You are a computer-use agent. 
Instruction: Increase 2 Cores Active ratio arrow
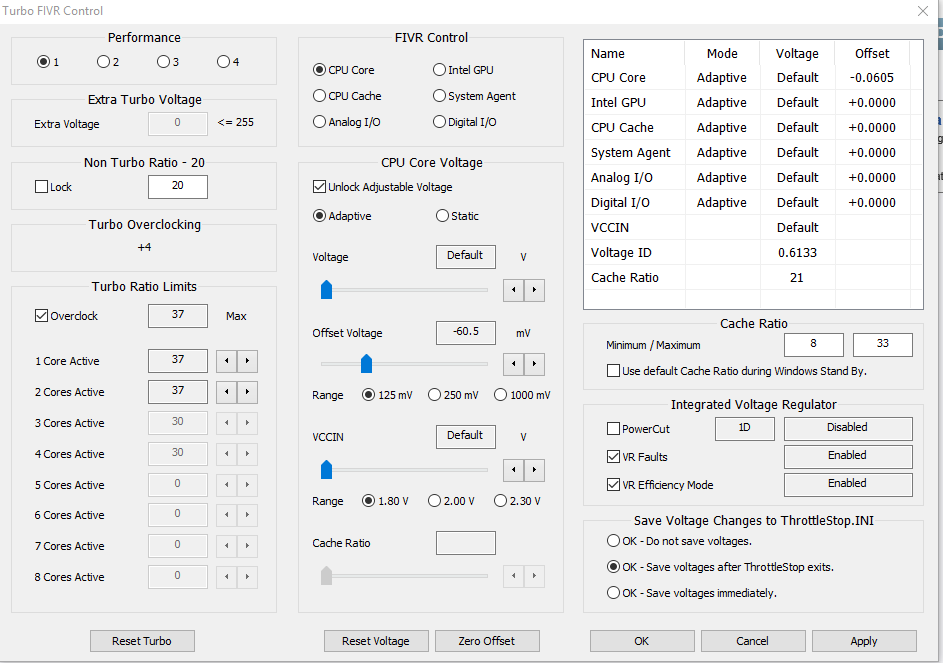[x=247, y=392]
